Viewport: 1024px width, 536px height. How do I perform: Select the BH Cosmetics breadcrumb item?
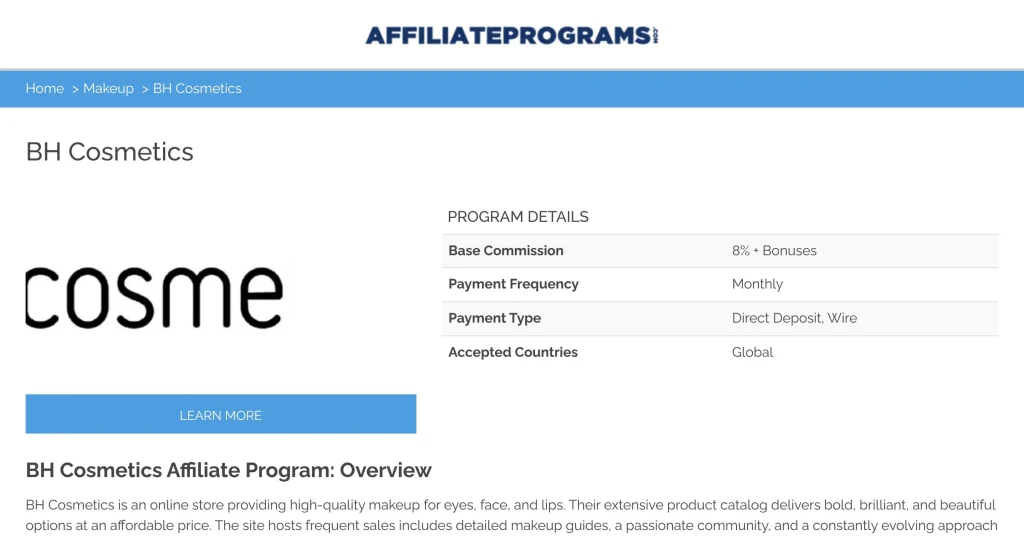click(197, 89)
